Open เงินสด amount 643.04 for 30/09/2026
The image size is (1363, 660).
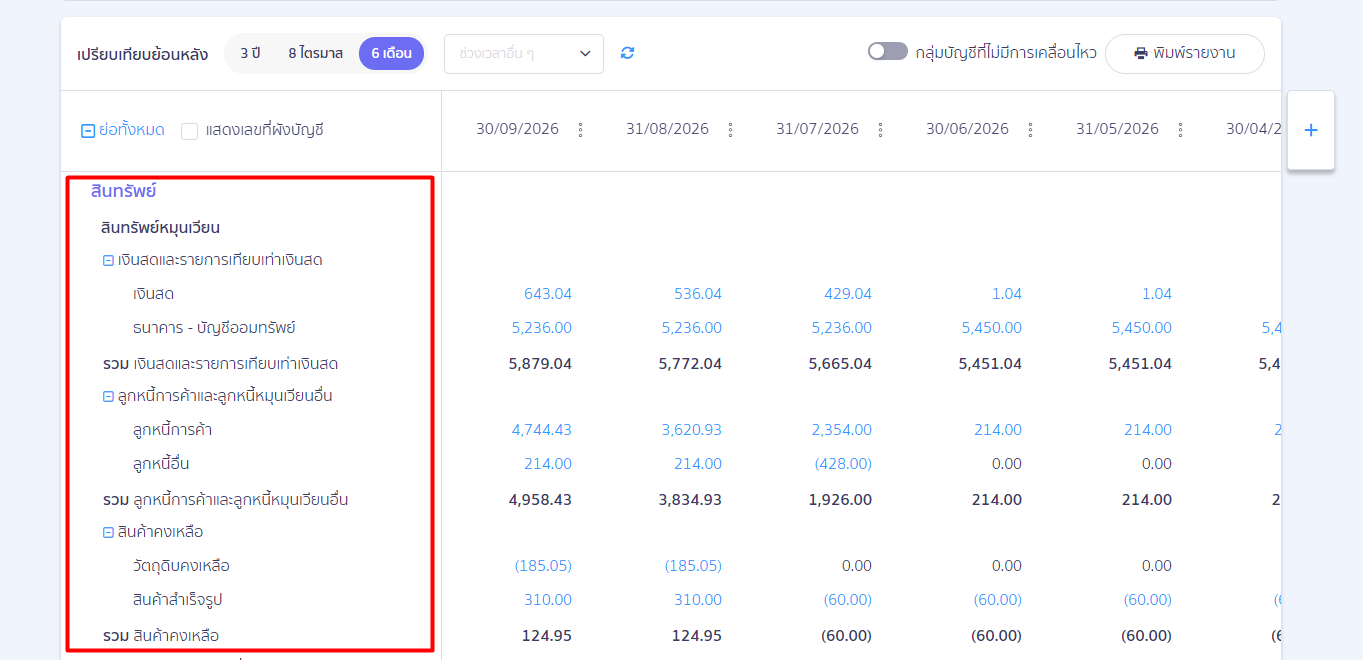click(x=548, y=294)
